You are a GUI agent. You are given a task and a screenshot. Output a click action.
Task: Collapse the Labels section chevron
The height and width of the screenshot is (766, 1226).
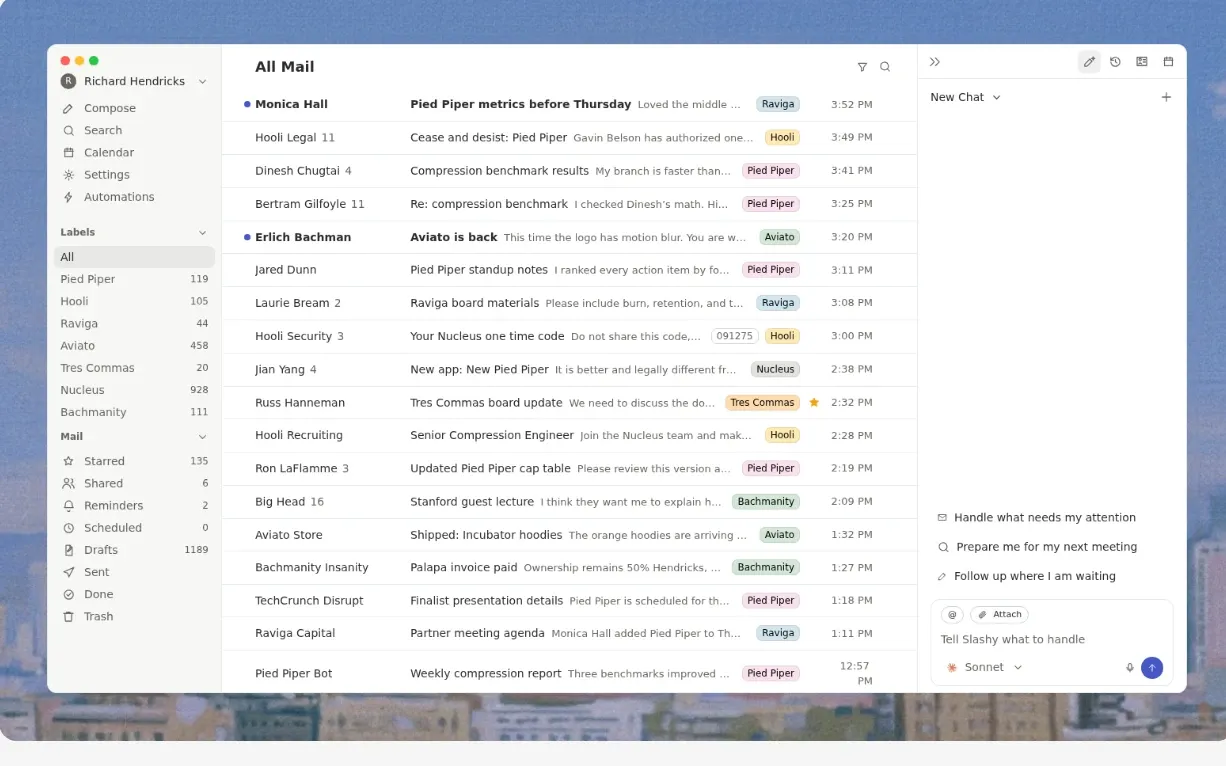click(202, 232)
